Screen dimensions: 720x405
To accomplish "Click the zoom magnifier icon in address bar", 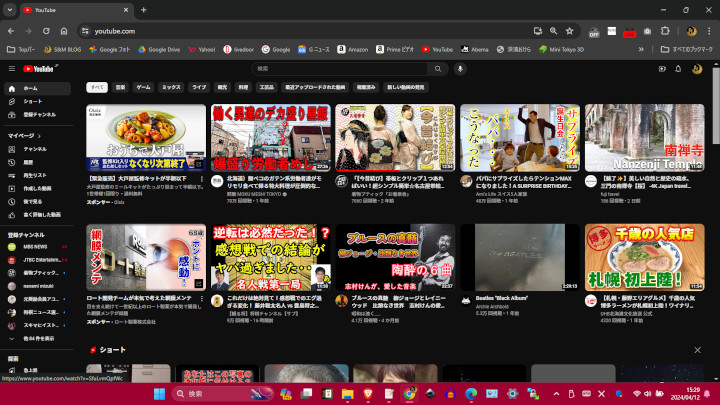I will [x=553, y=31].
